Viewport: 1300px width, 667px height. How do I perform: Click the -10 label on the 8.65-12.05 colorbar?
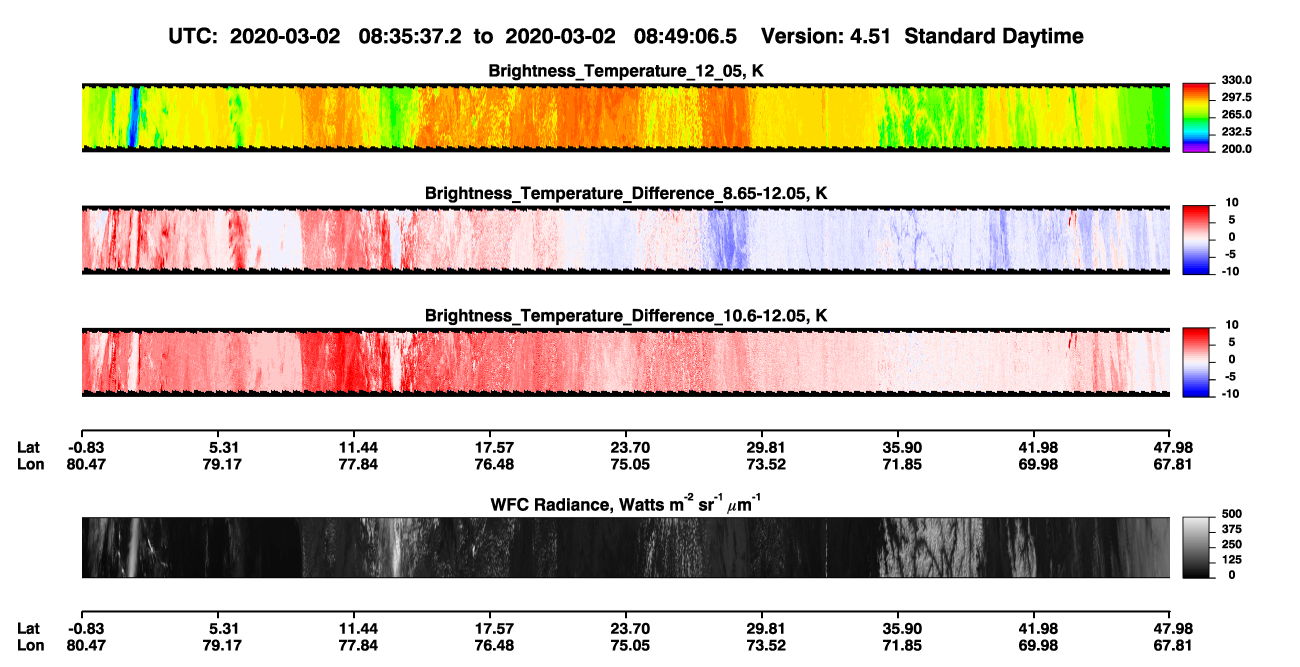coord(1232,271)
